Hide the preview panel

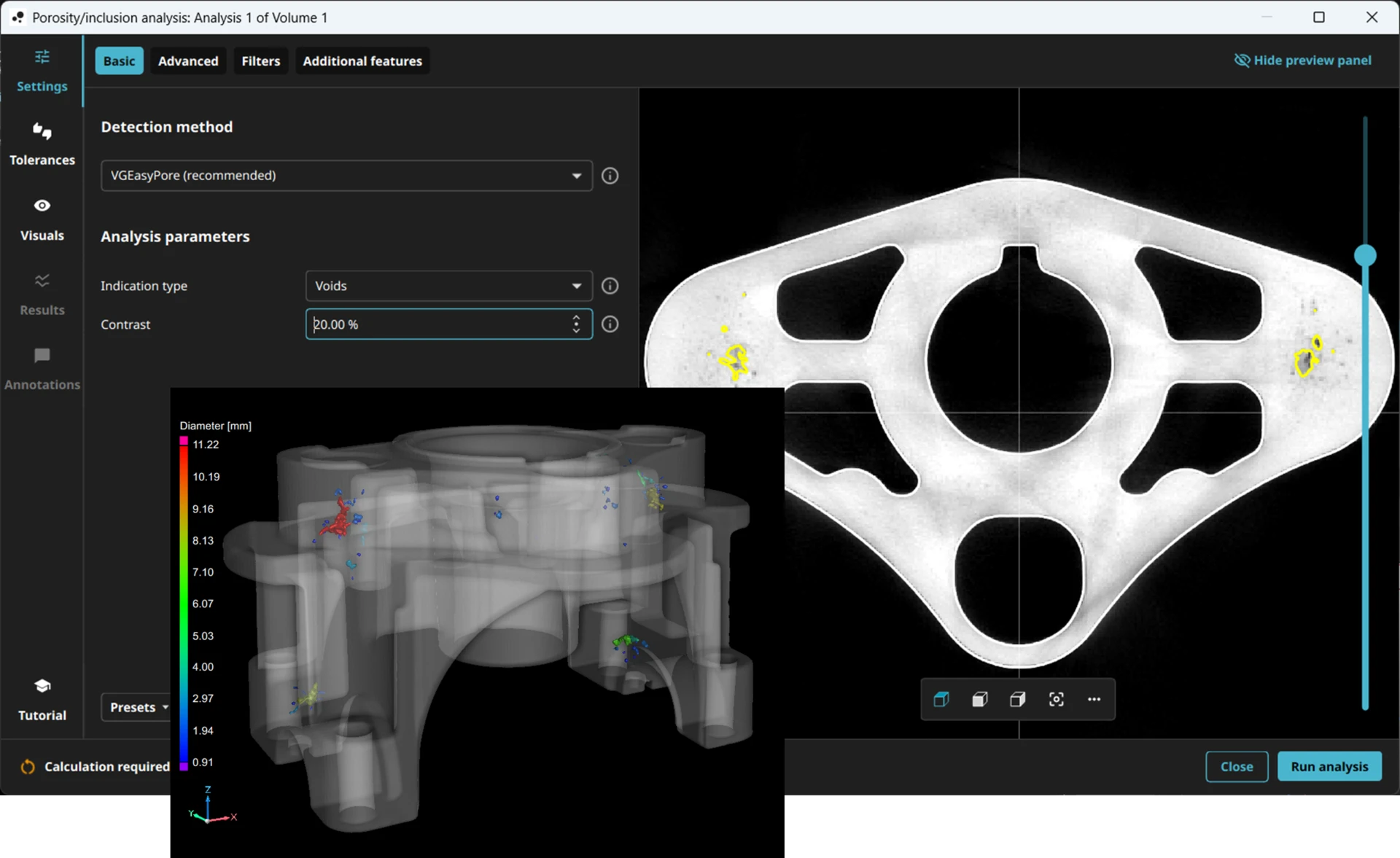(x=1302, y=61)
